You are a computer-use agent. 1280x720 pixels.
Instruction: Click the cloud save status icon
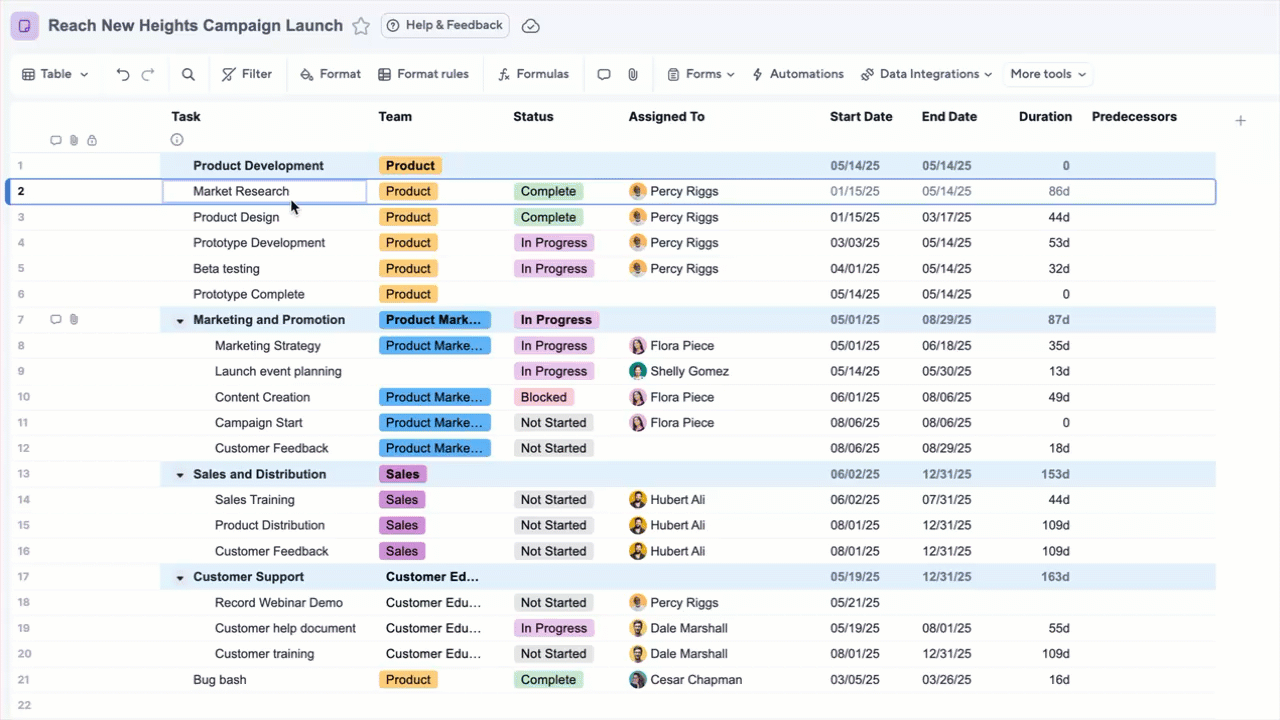click(x=531, y=26)
